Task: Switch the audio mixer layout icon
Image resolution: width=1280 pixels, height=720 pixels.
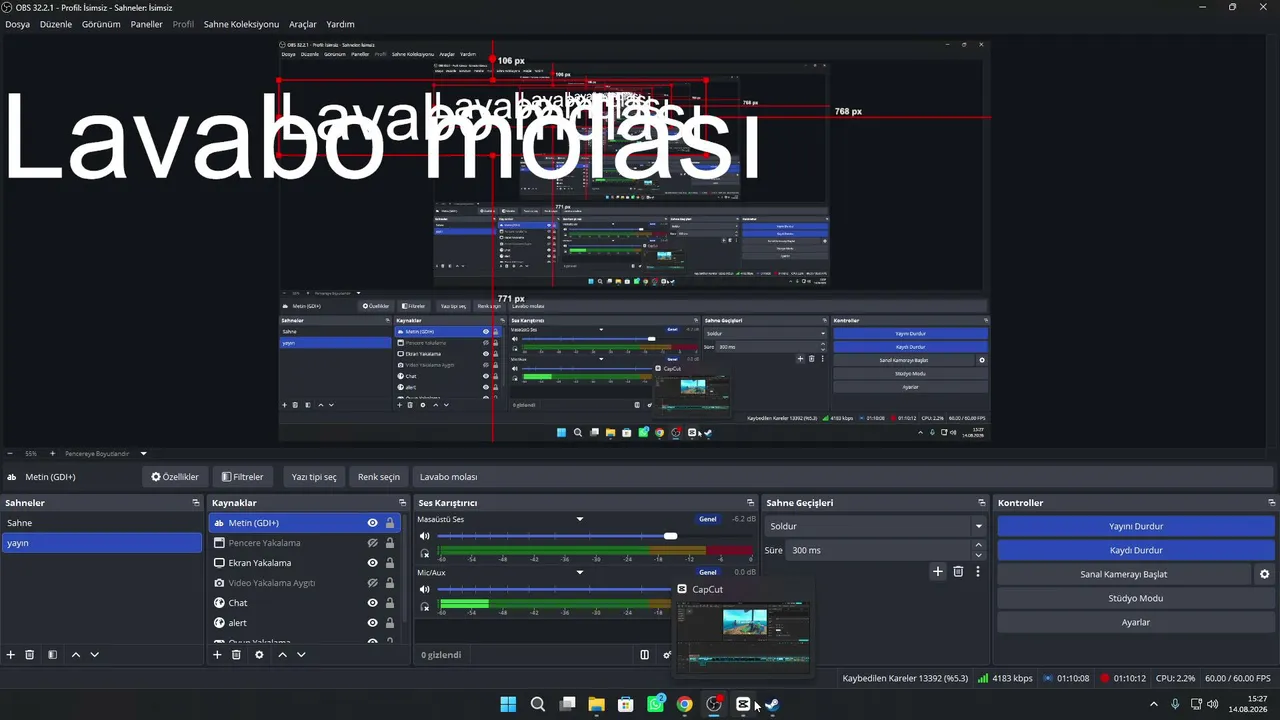Action: [x=645, y=655]
